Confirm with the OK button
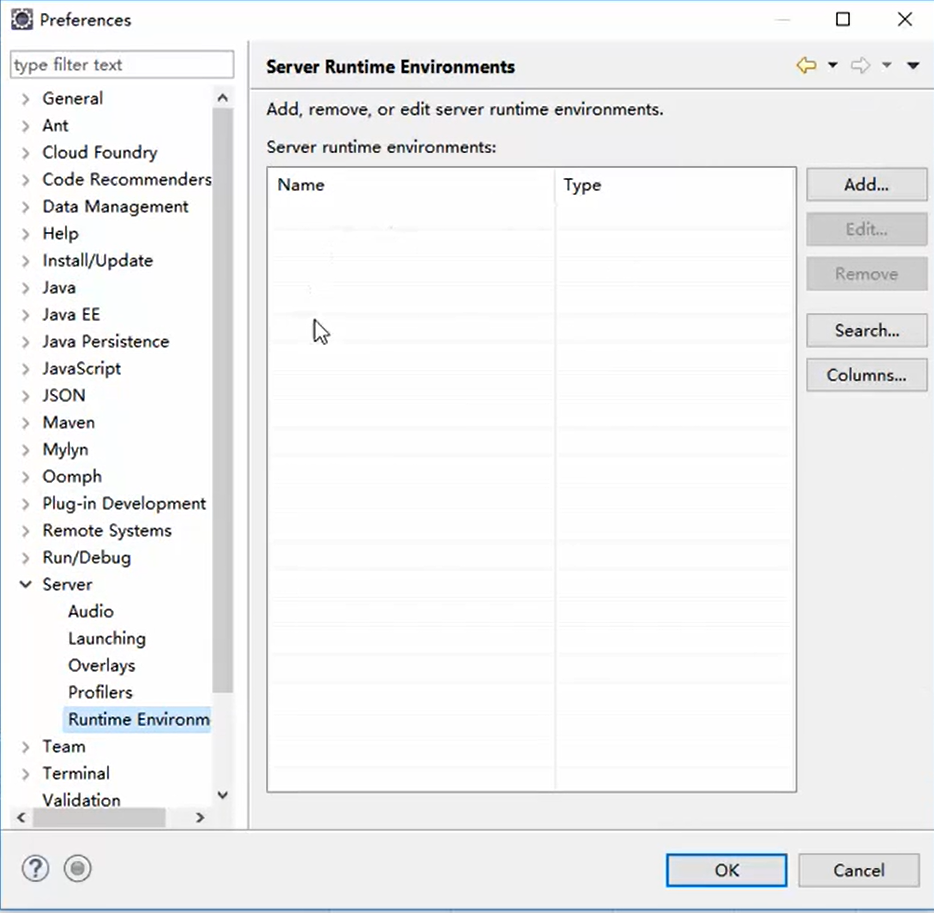This screenshot has height=913, width=934. pyautogui.click(x=726, y=870)
